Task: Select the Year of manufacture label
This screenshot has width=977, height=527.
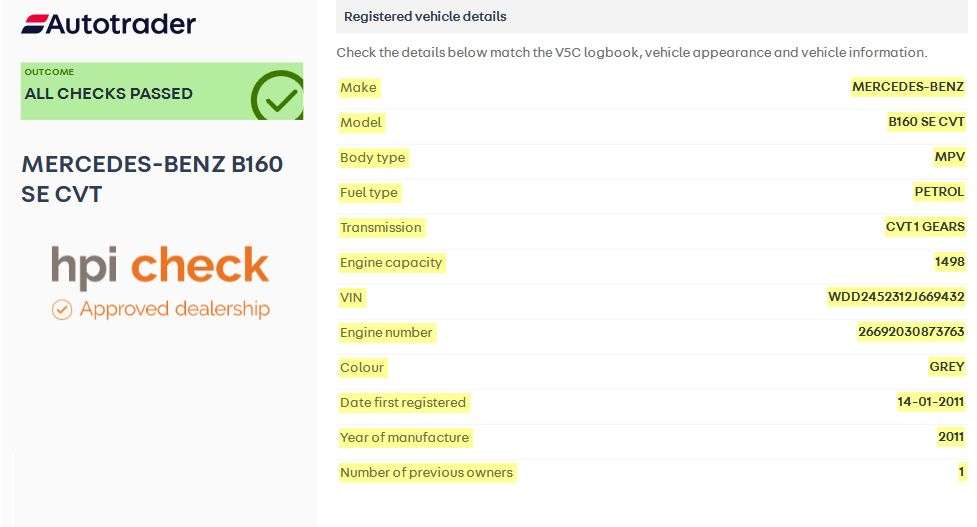Action: pyautogui.click(x=404, y=437)
